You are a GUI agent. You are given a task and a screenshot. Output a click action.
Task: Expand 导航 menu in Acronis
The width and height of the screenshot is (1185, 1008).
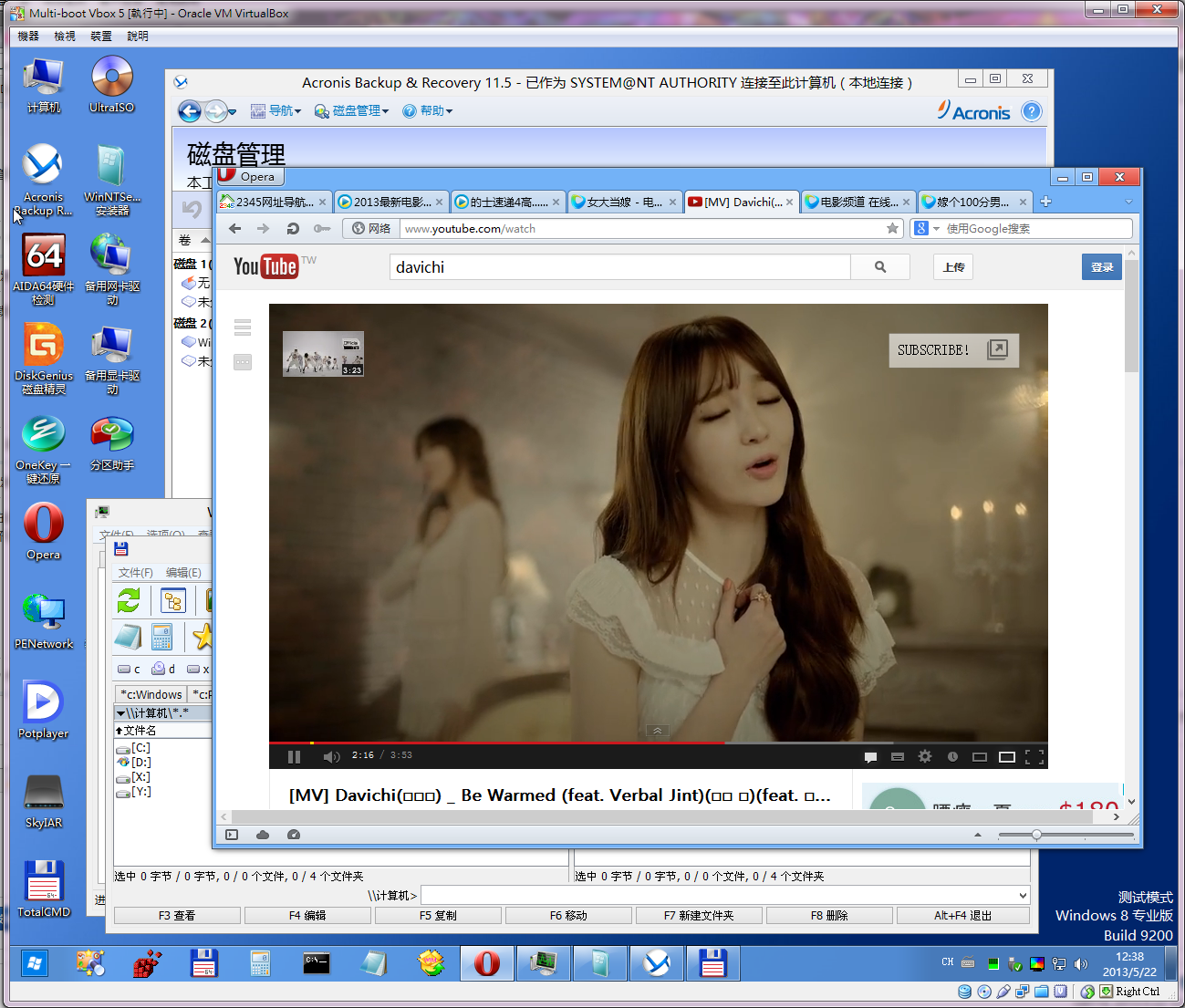point(276,111)
